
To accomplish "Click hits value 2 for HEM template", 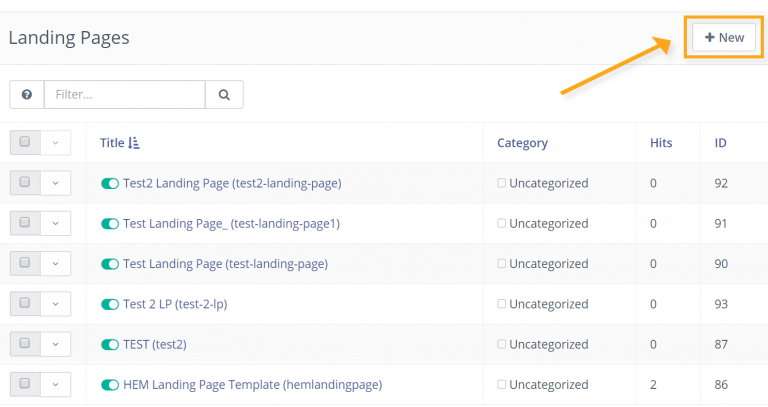I will (653, 384).
